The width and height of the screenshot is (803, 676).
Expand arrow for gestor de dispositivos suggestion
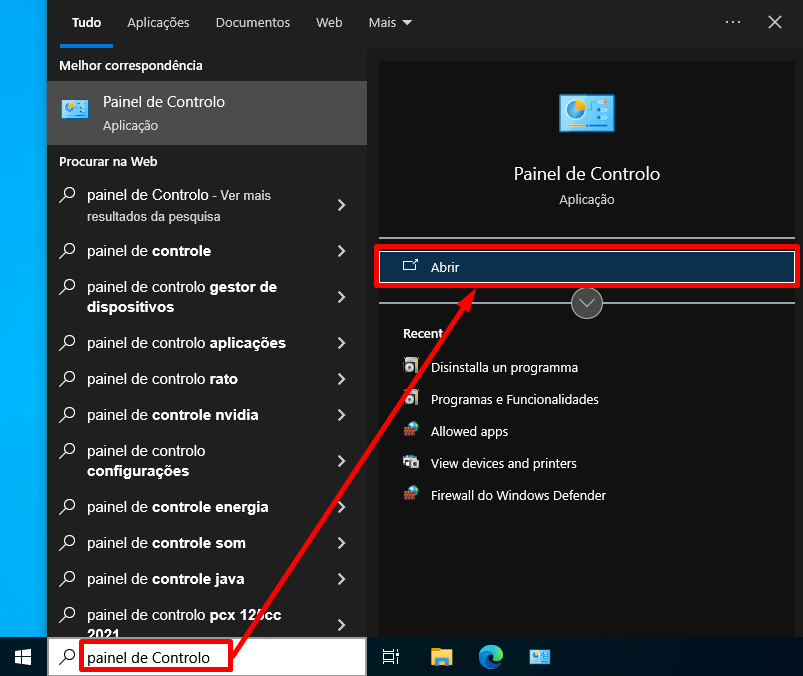tap(342, 297)
